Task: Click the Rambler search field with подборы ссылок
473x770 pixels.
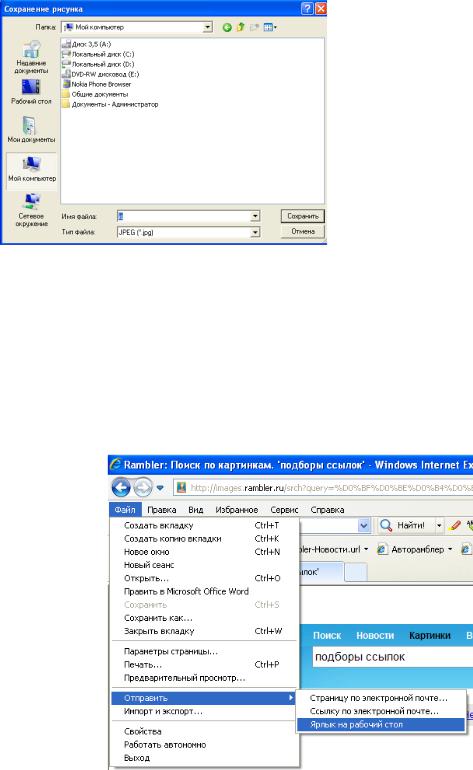Action: click(393, 658)
